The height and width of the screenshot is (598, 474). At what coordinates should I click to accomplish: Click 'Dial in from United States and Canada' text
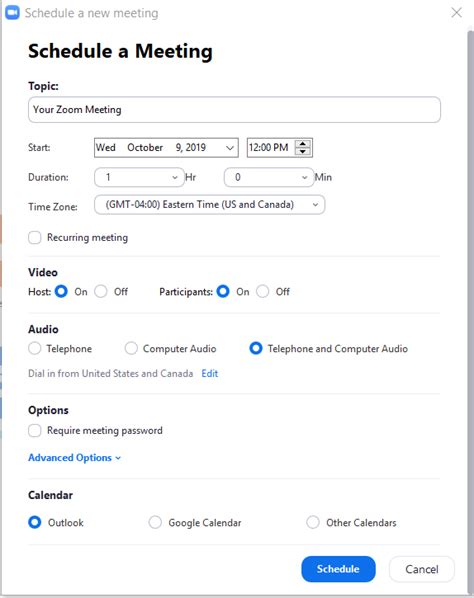(111, 373)
